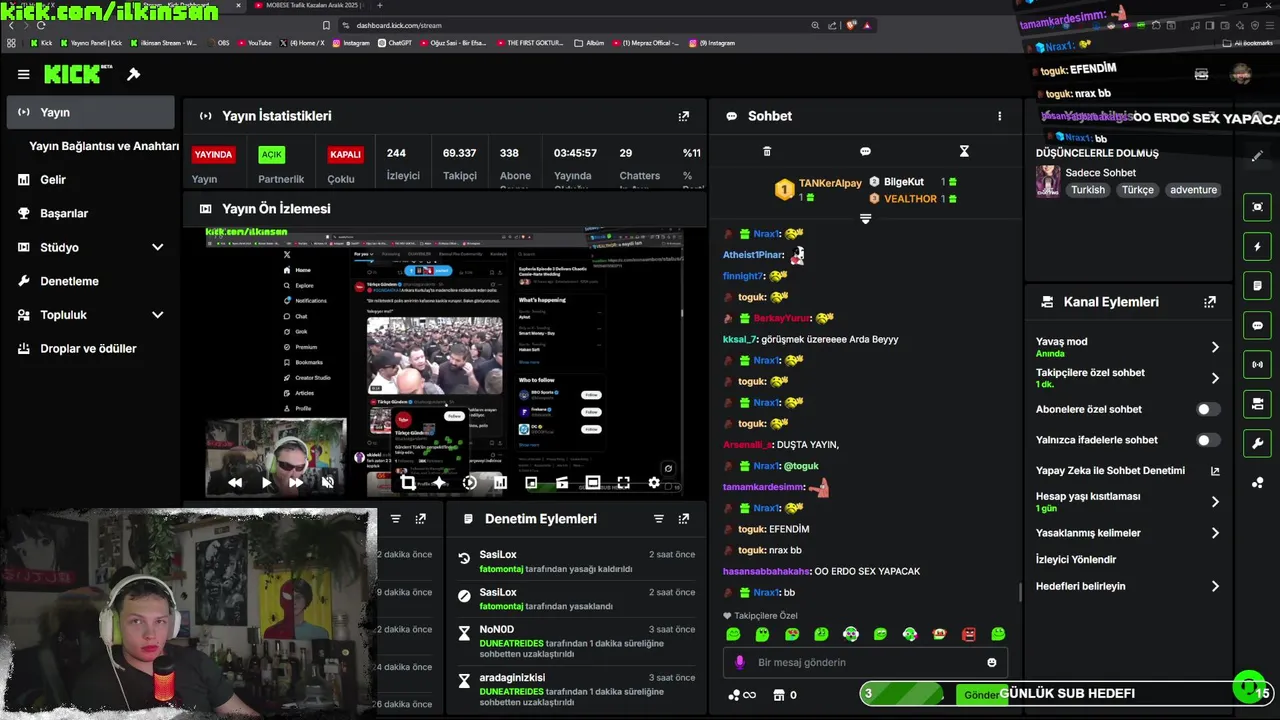Click the document icon in right toolbar

tap(1257, 286)
